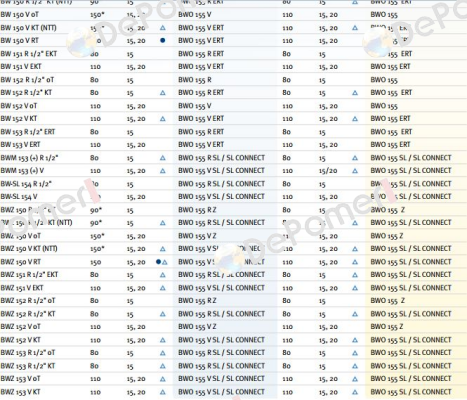Viewport: 467px width, 400px height.
Task: Click "BW 152 R 1/2" KT" model name
Action: 26,92
